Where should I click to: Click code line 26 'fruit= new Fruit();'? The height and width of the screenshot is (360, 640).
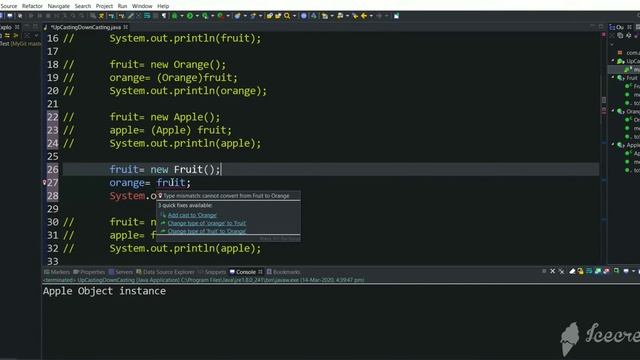tap(165, 169)
